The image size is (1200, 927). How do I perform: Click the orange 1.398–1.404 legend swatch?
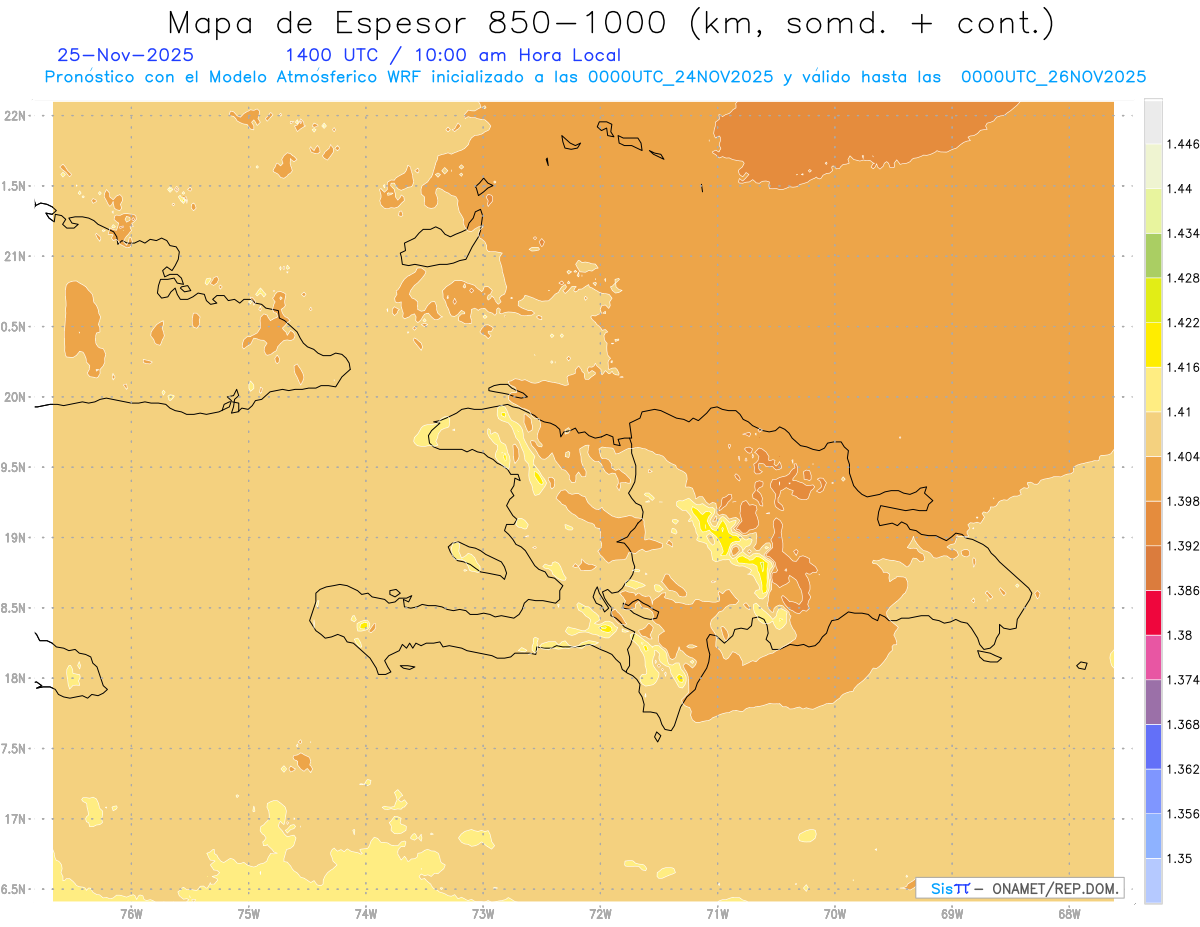[1153, 478]
